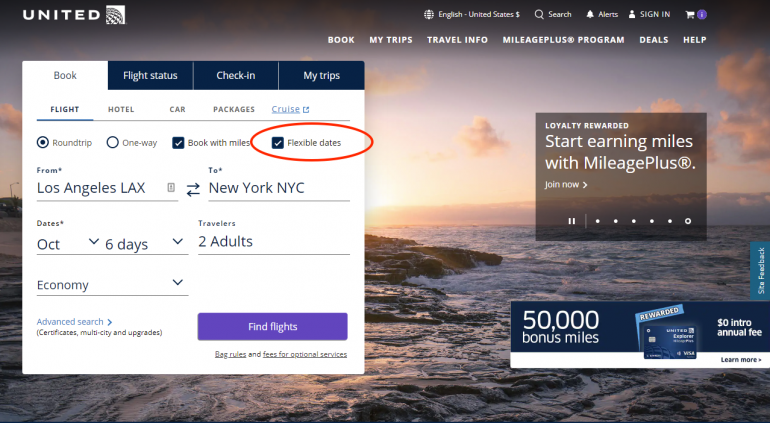Select the One-way option
The image size is (770, 423).
(113, 143)
